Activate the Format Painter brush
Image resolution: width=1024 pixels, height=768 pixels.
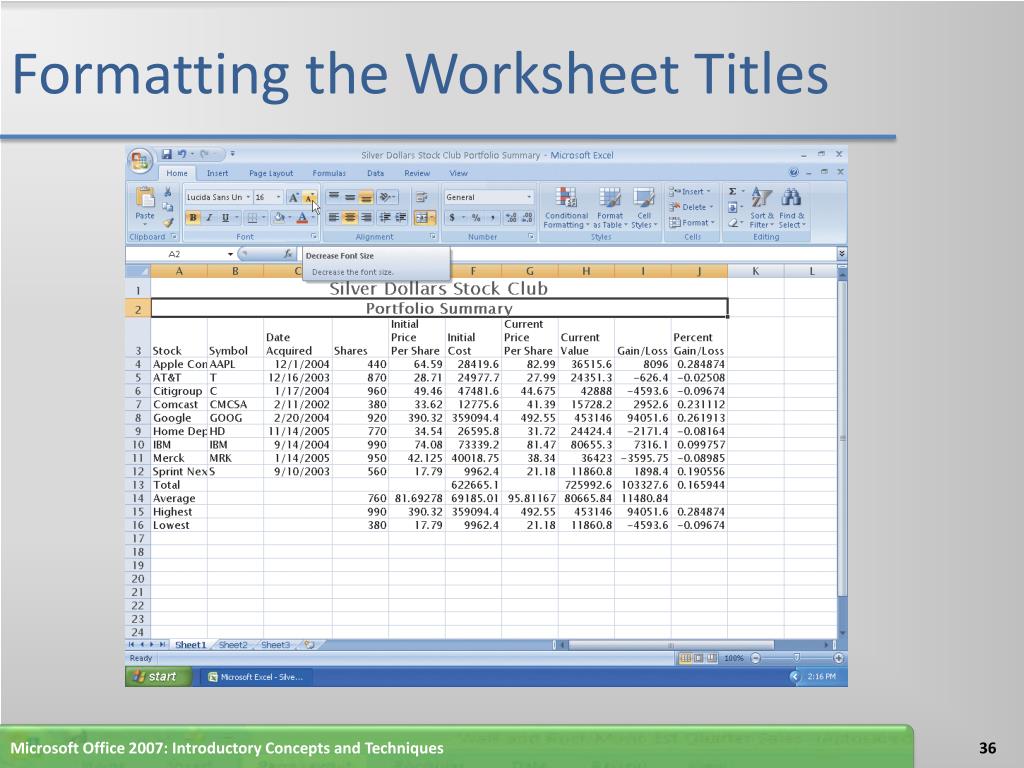168,222
